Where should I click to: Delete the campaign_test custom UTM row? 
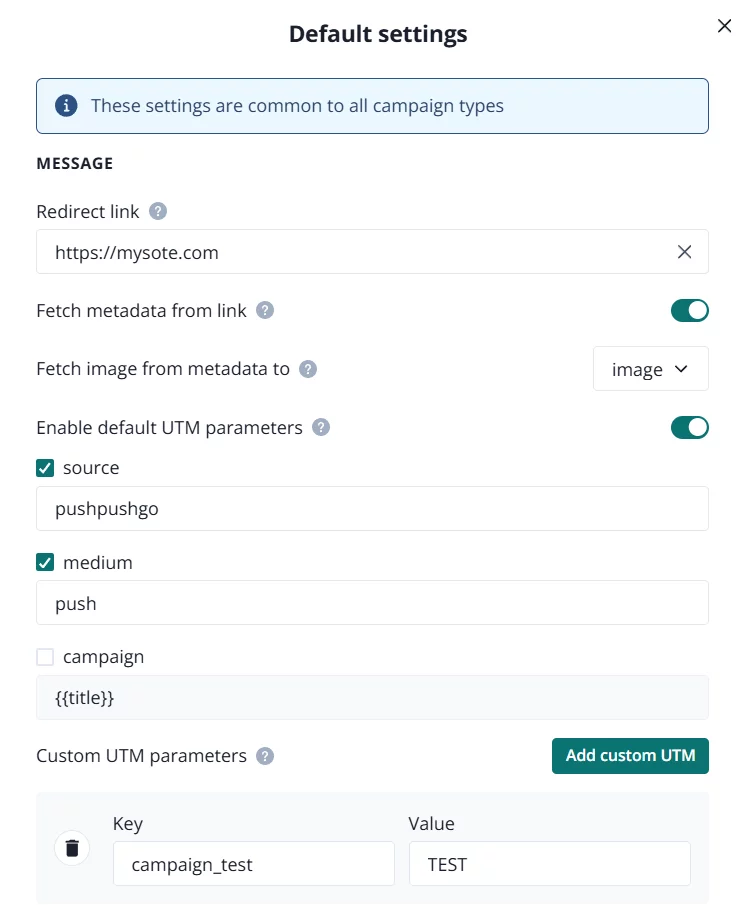(x=71, y=847)
